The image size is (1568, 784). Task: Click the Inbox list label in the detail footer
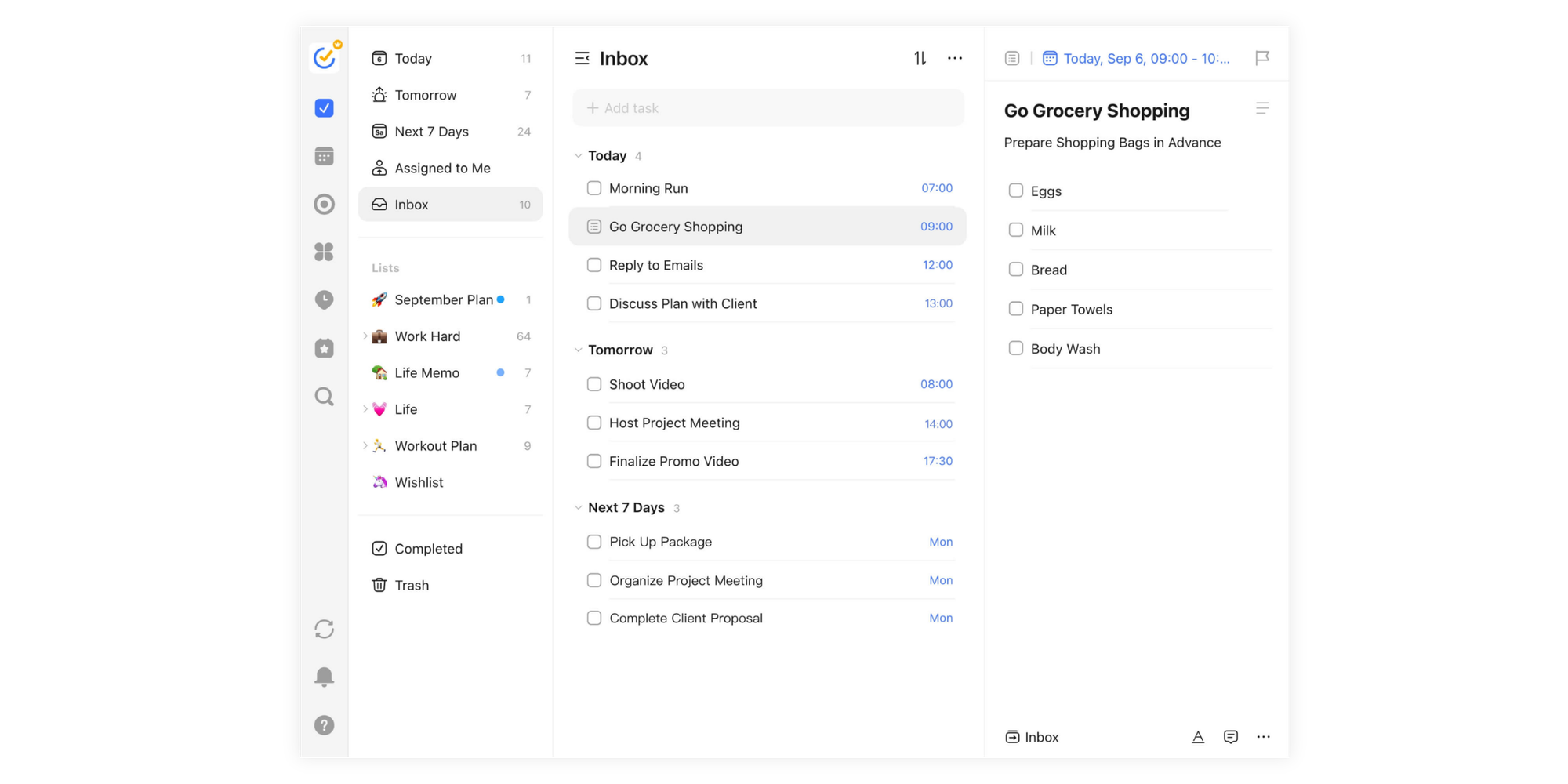click(1042, 737)
